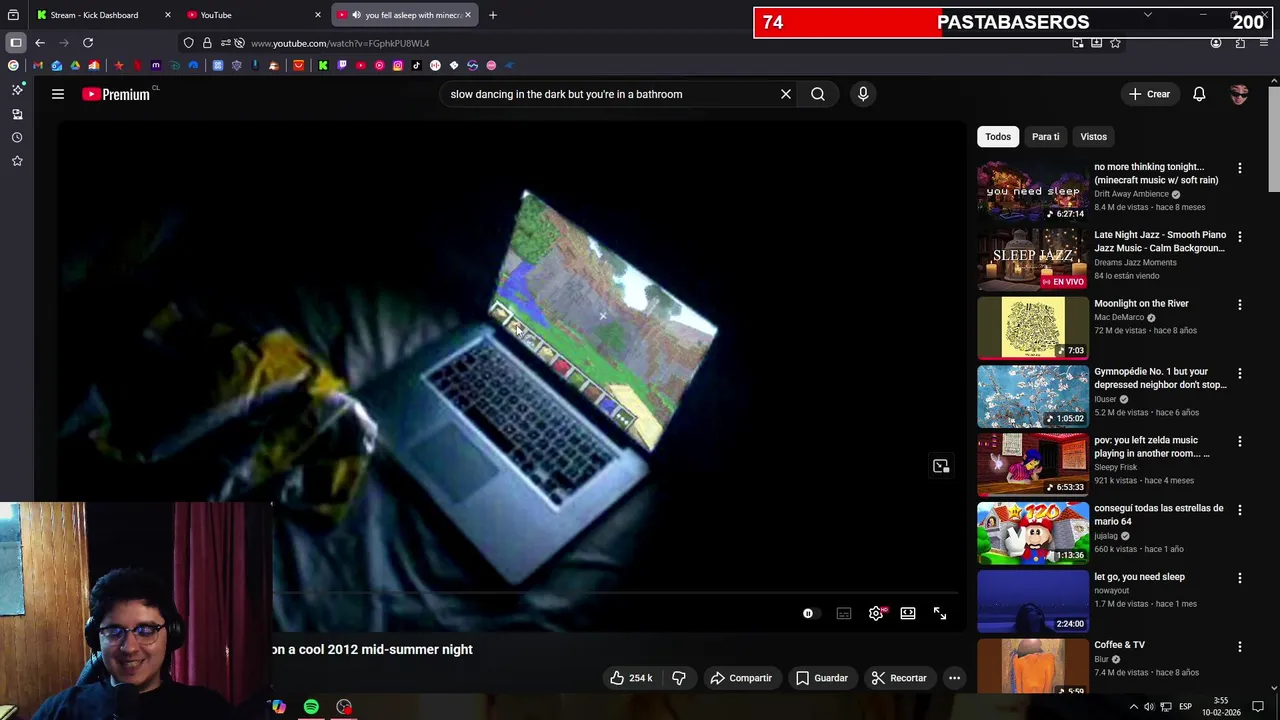
Task: Mute the playing tab audio icon
Action: tap(356, 15)
